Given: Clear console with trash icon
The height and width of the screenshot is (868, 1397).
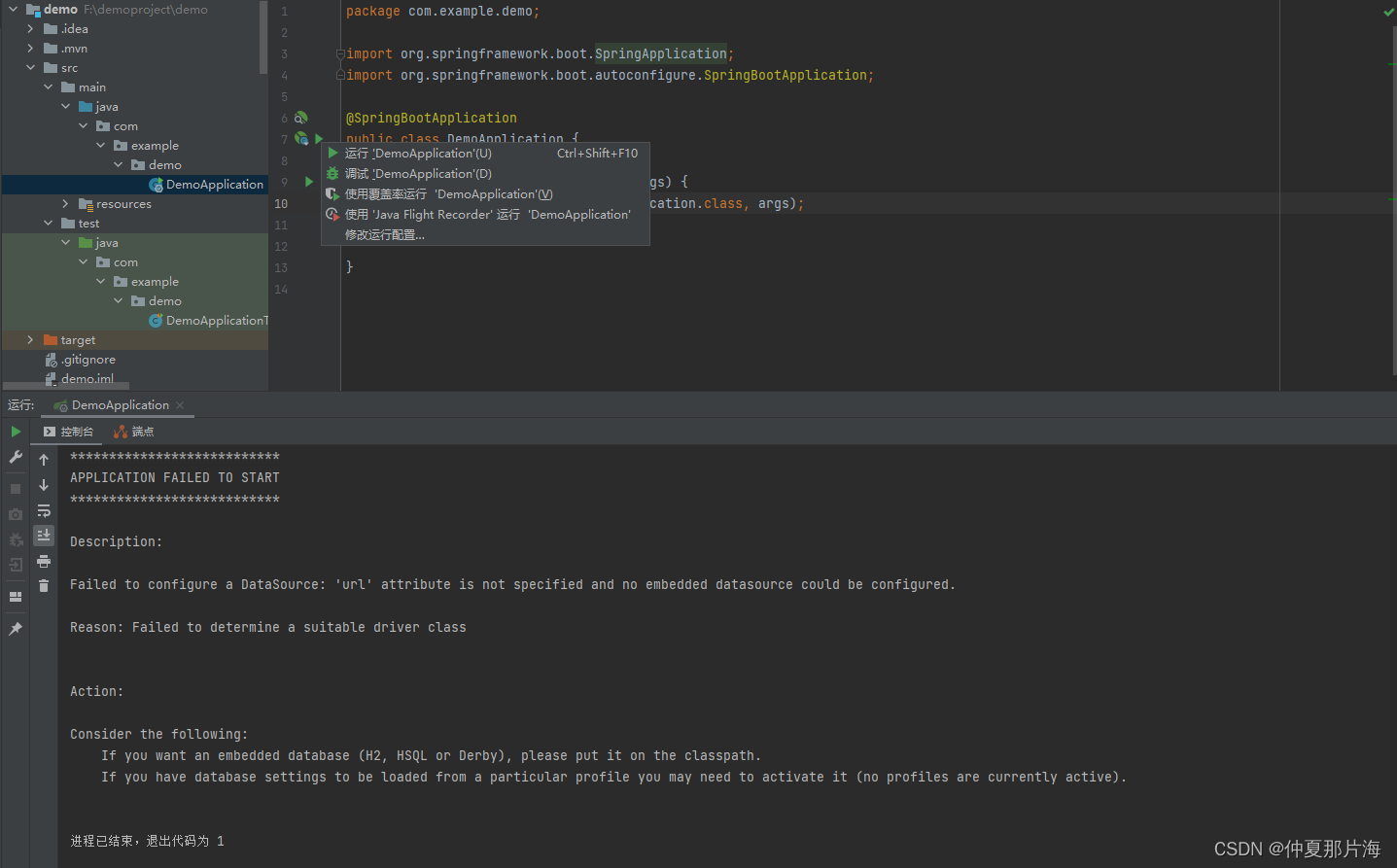Looking at the screenshot, I should tap(44, 586).
